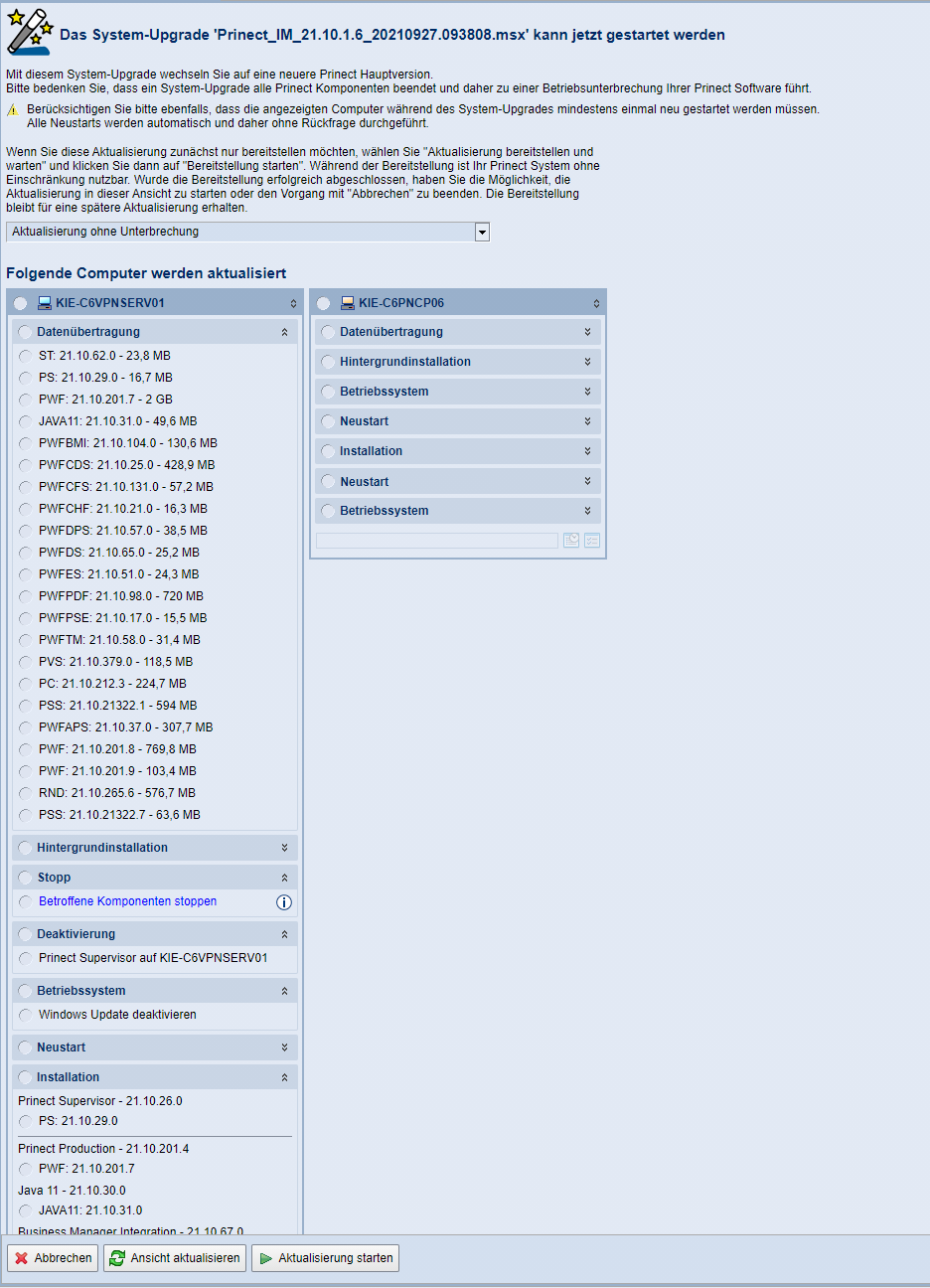Select the PWFCFS: 21.10.131.0 - 57,2 MB row
The image size is (930, 1288).
(155, 487)
